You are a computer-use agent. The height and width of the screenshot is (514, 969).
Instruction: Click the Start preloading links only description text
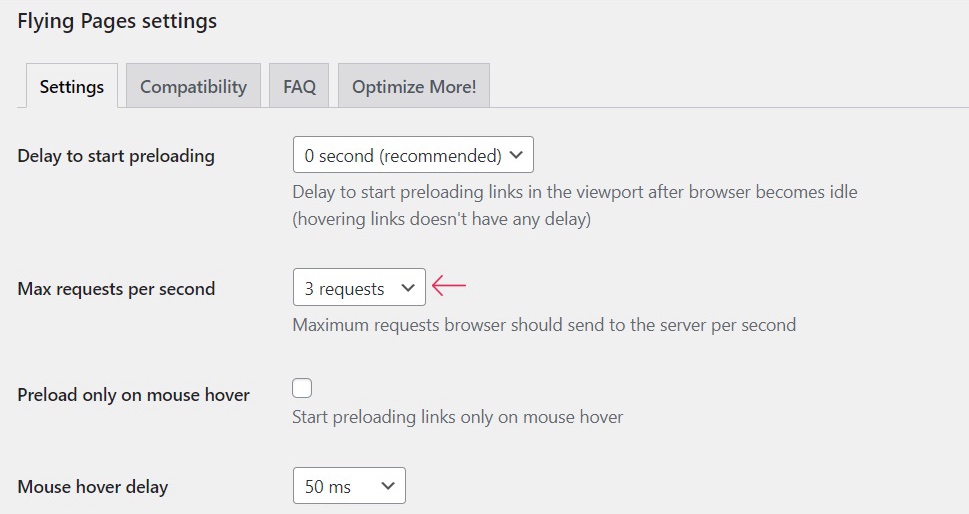coord(457,417)
